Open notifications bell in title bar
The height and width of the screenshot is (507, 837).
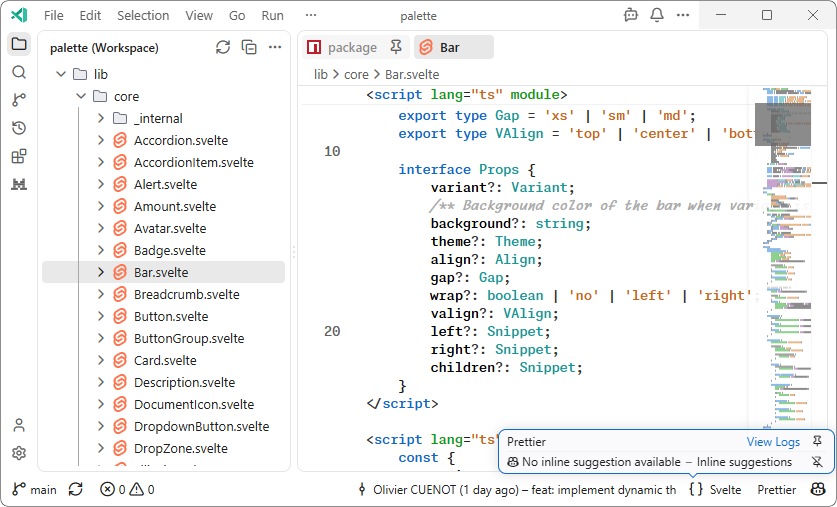pyautogui.click(x=657, y=15)
